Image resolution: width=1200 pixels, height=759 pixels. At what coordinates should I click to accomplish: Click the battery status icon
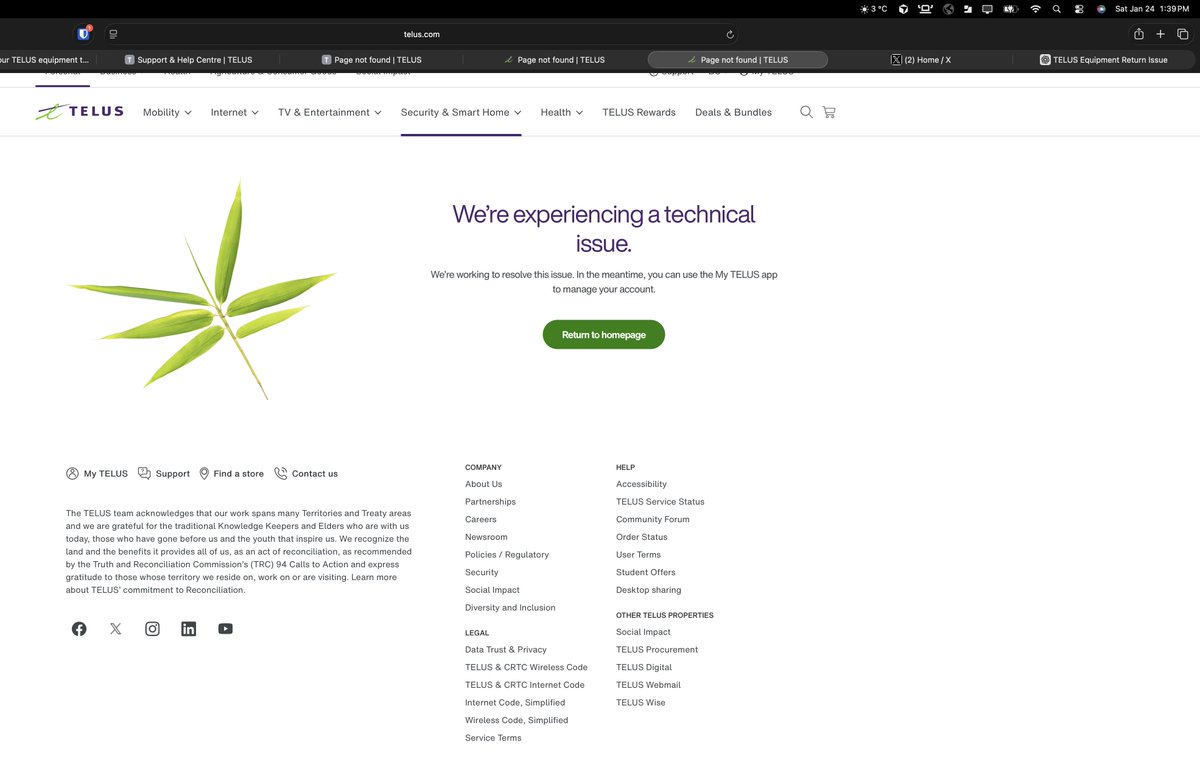point(1010,9)
